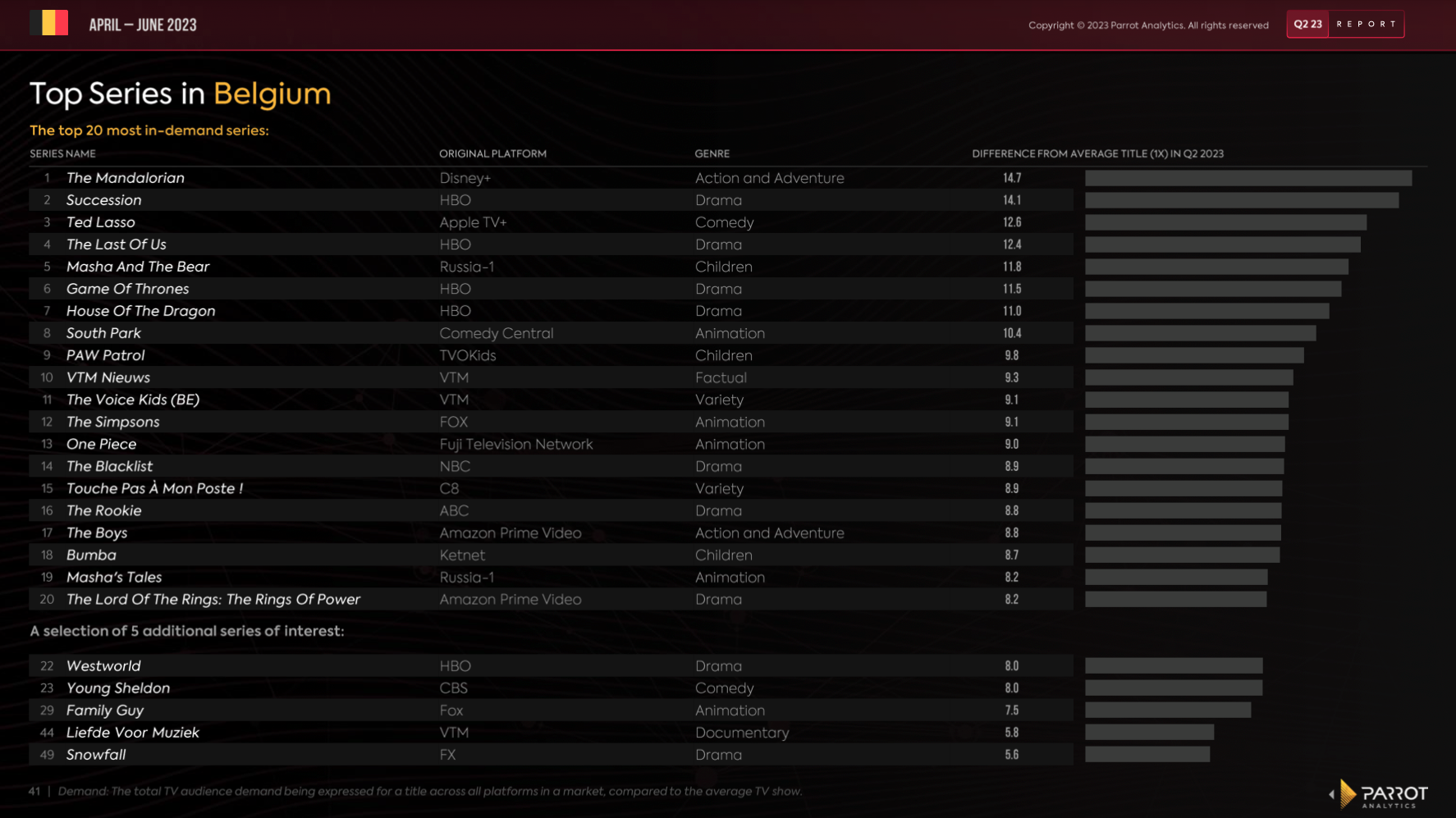Click the Disney+ platform cell
The image size is (1456, 818).
tap(465, 178)
